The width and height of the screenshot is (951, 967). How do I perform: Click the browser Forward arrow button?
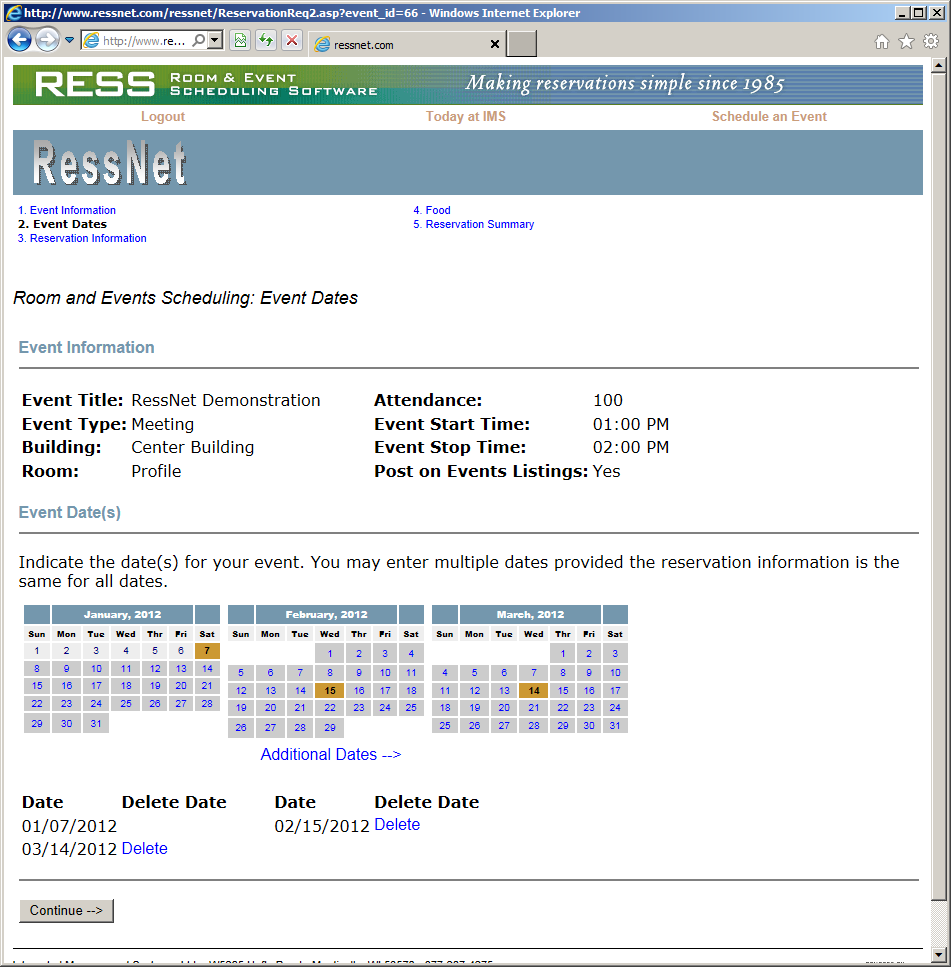pyautogui.click(x=47, y=40)
